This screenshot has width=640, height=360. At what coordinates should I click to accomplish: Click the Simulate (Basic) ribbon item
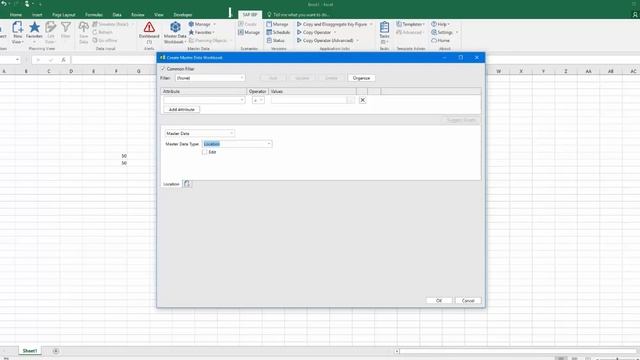tap(111, 24)
